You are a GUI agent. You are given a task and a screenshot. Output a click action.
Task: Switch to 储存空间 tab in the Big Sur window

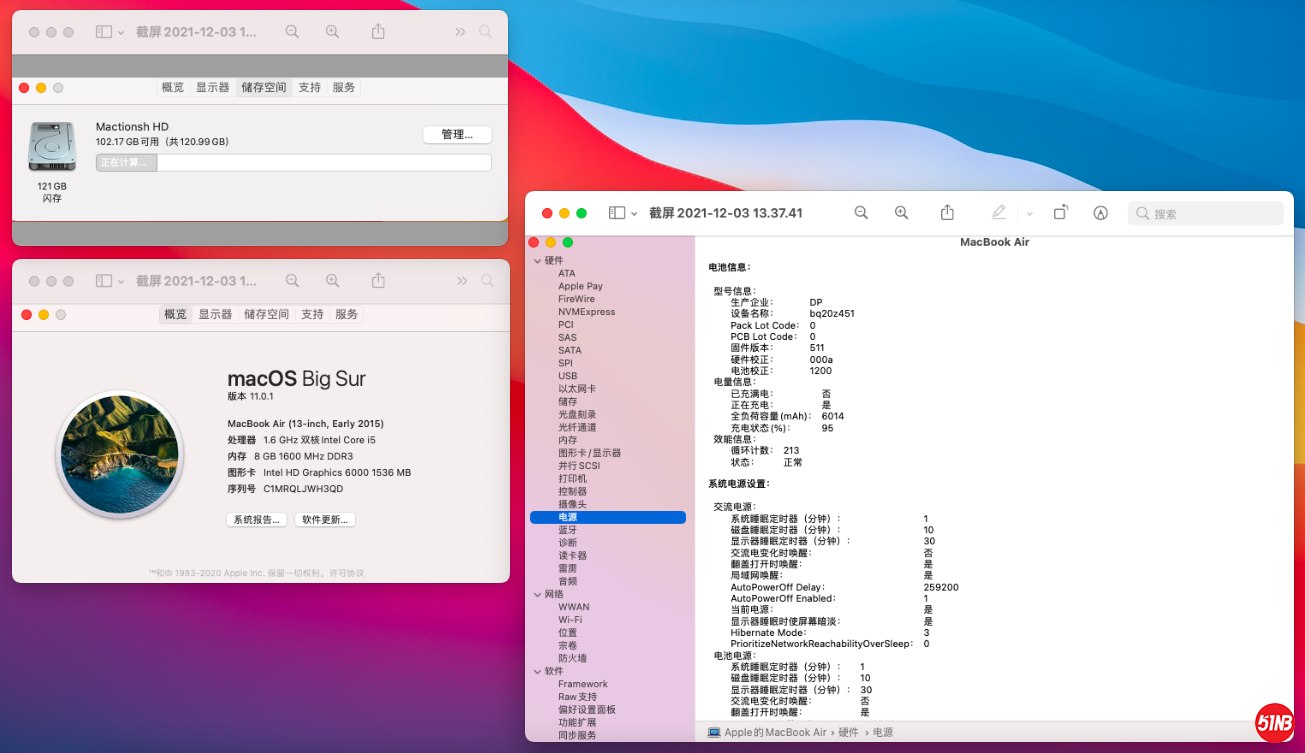click(266, 314)
